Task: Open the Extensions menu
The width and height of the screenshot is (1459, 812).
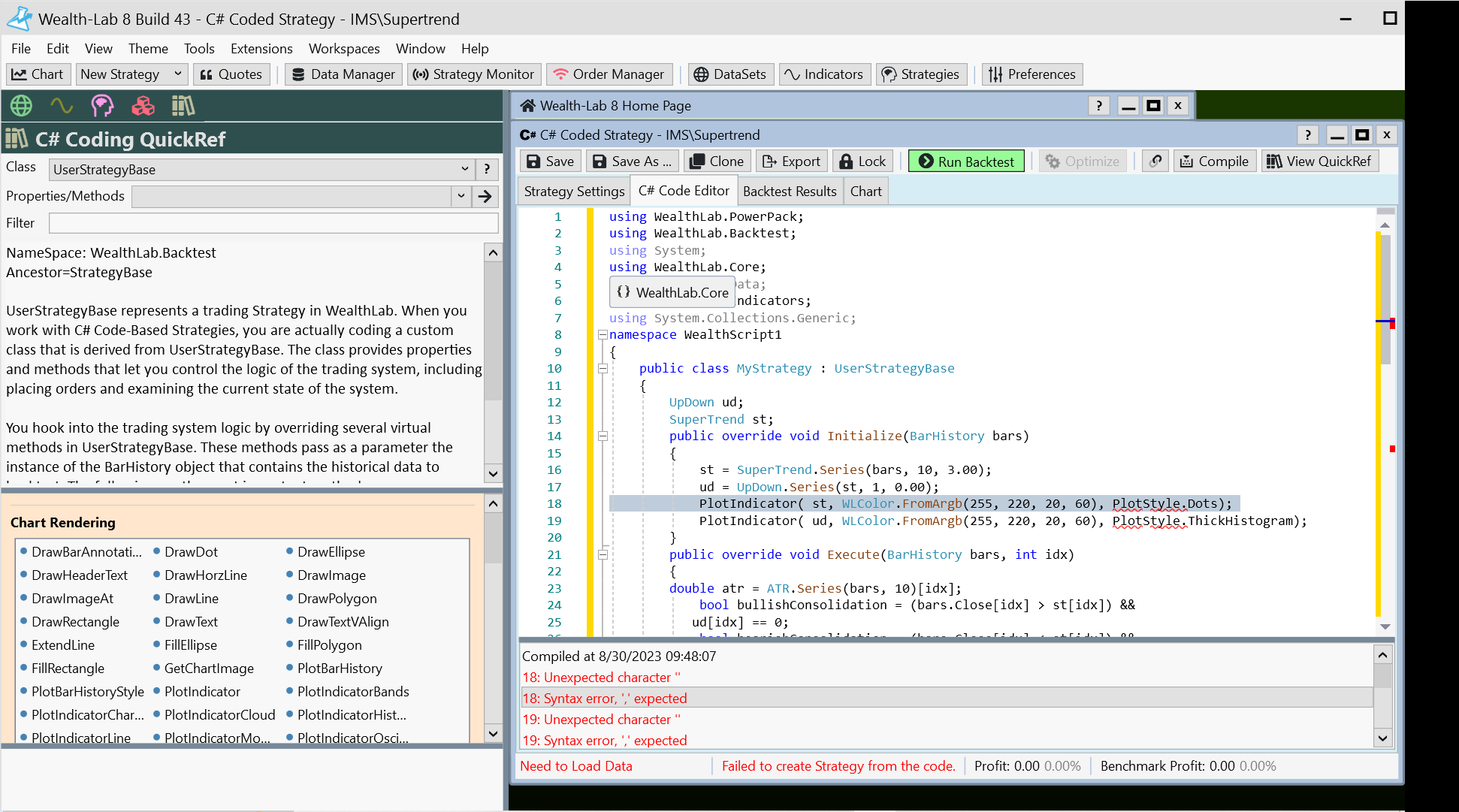Action: pyautogui.click(x=261, y=49)
